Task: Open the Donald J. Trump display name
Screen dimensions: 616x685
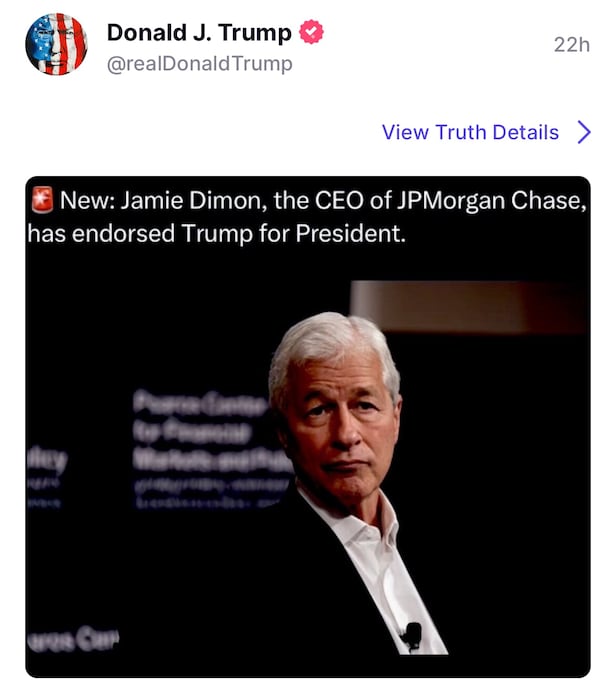Action: coord(198,32)
